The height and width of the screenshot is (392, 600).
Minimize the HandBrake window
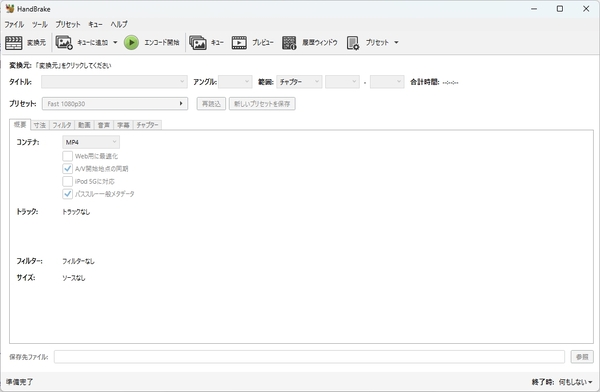534,9
